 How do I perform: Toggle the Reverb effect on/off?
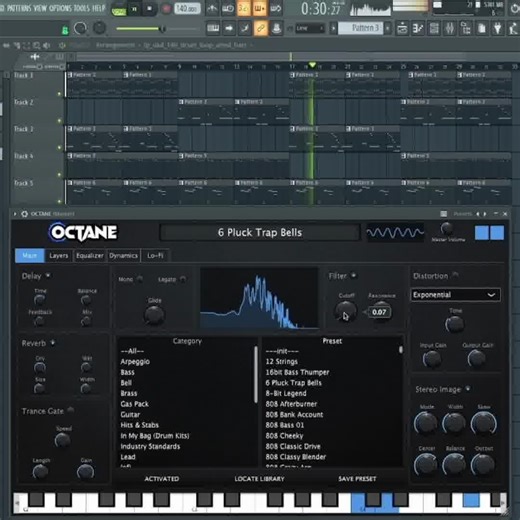[x=53, y=342]
